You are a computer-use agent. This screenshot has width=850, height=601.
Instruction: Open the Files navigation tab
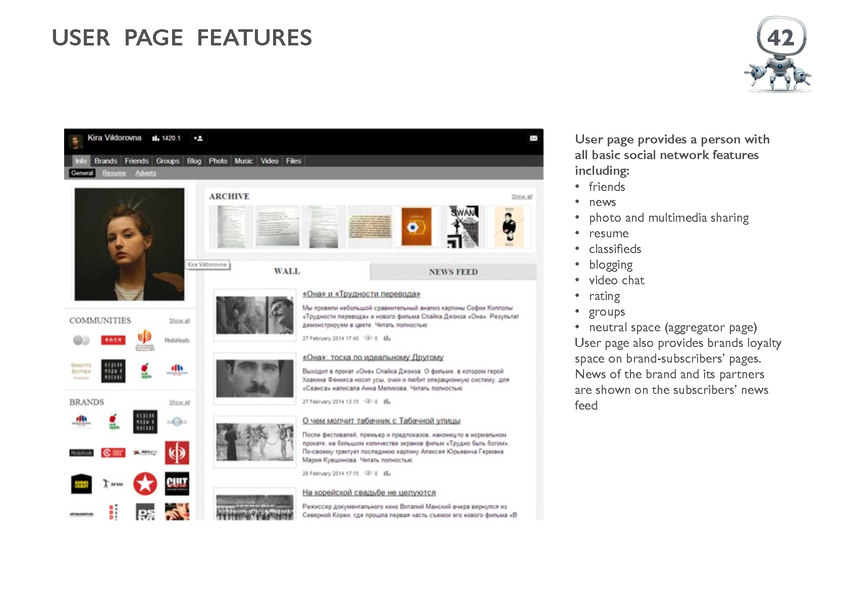point(293,161)
